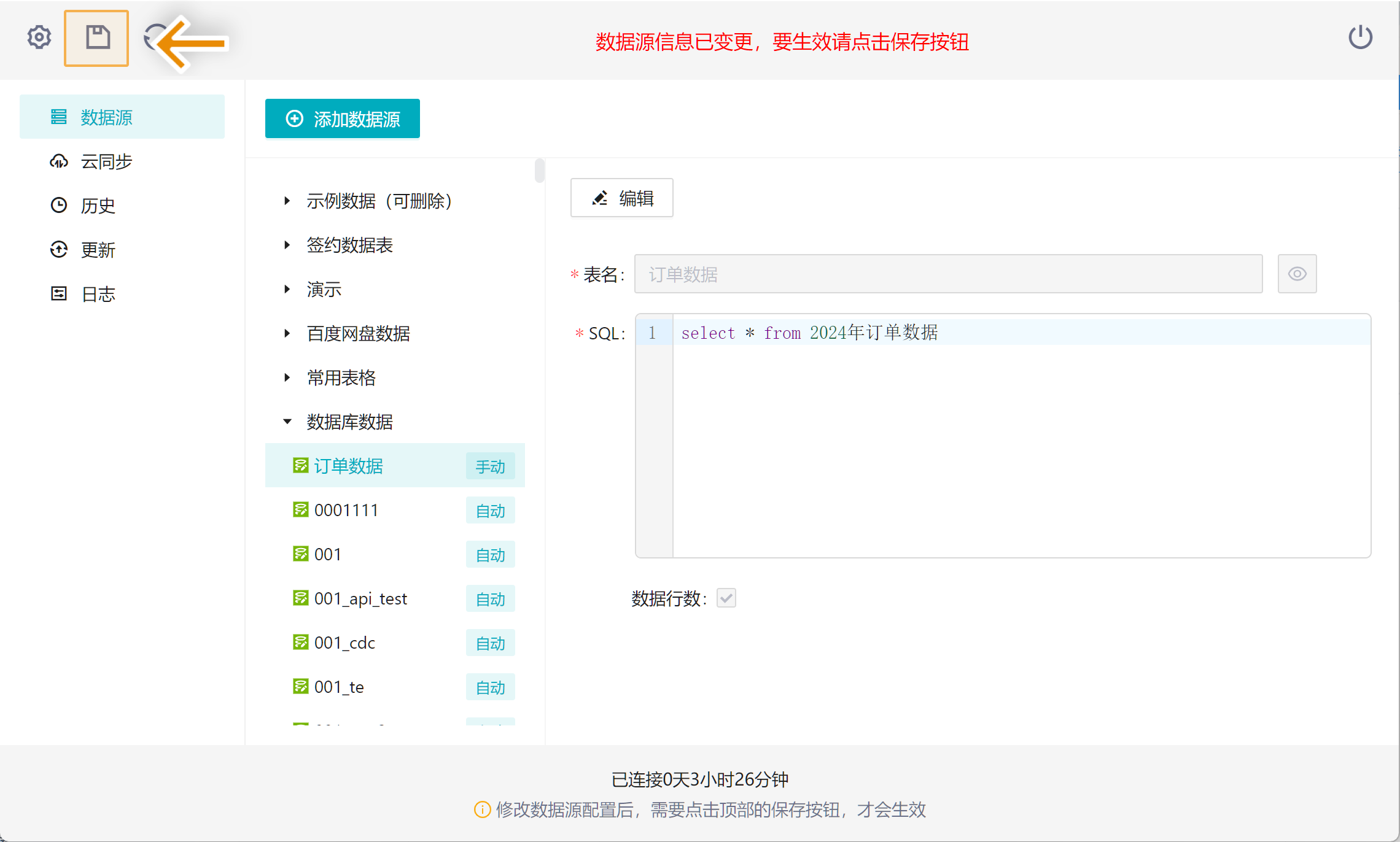
Task: Click the 自动 tag on 001_te
Action: [x=490, y=687]
